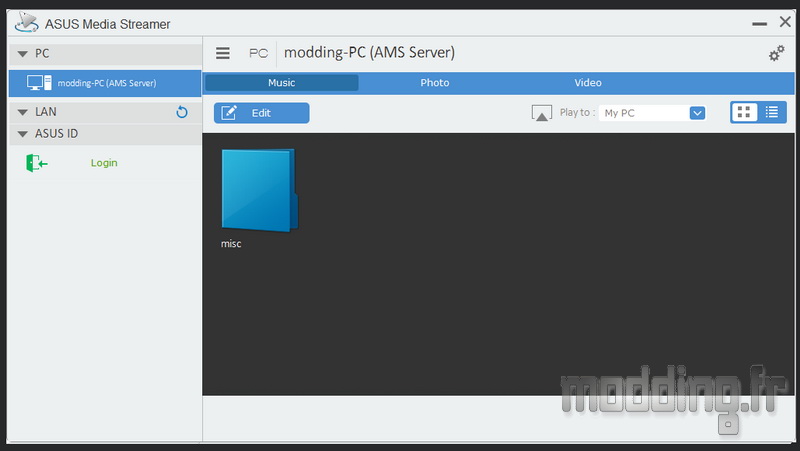
Task: Click the misc folder label
Action: tap(231, 244)
